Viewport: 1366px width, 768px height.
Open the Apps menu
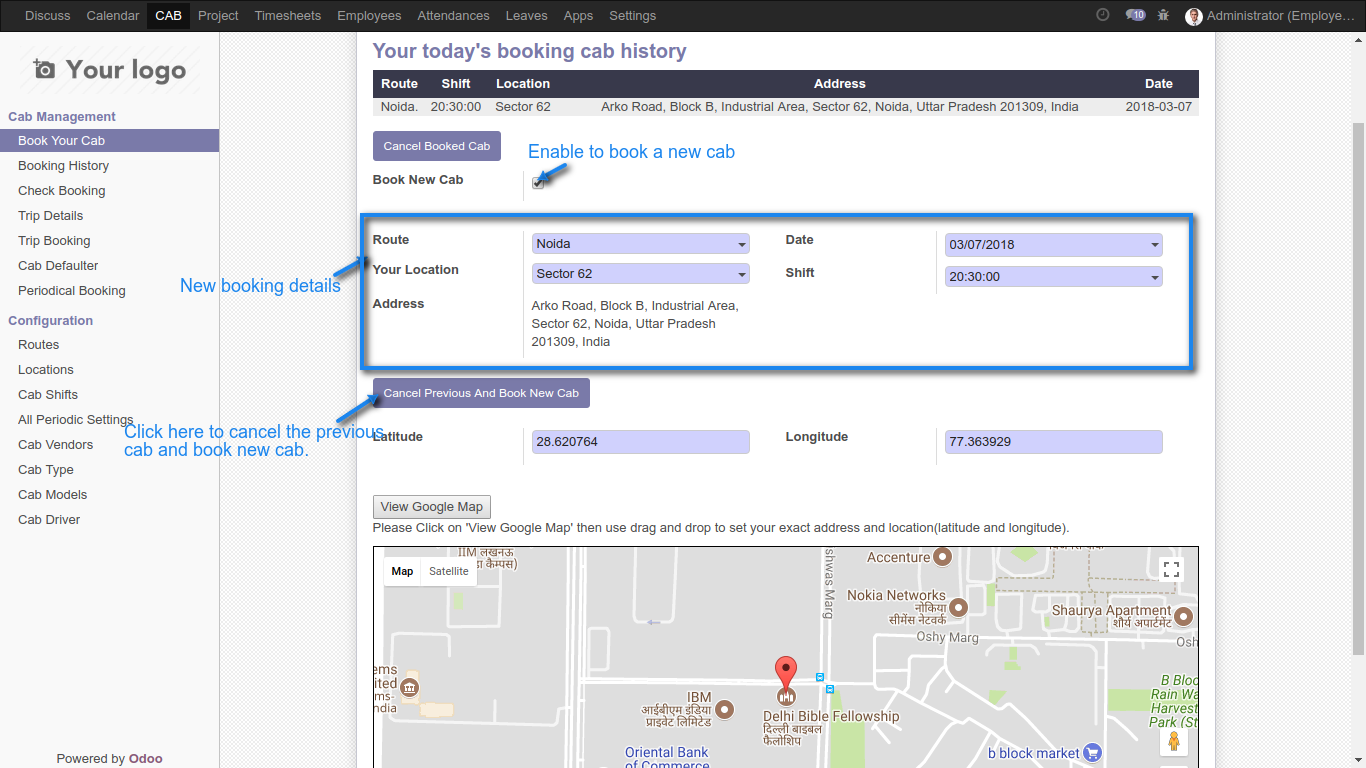coord(578,16)
